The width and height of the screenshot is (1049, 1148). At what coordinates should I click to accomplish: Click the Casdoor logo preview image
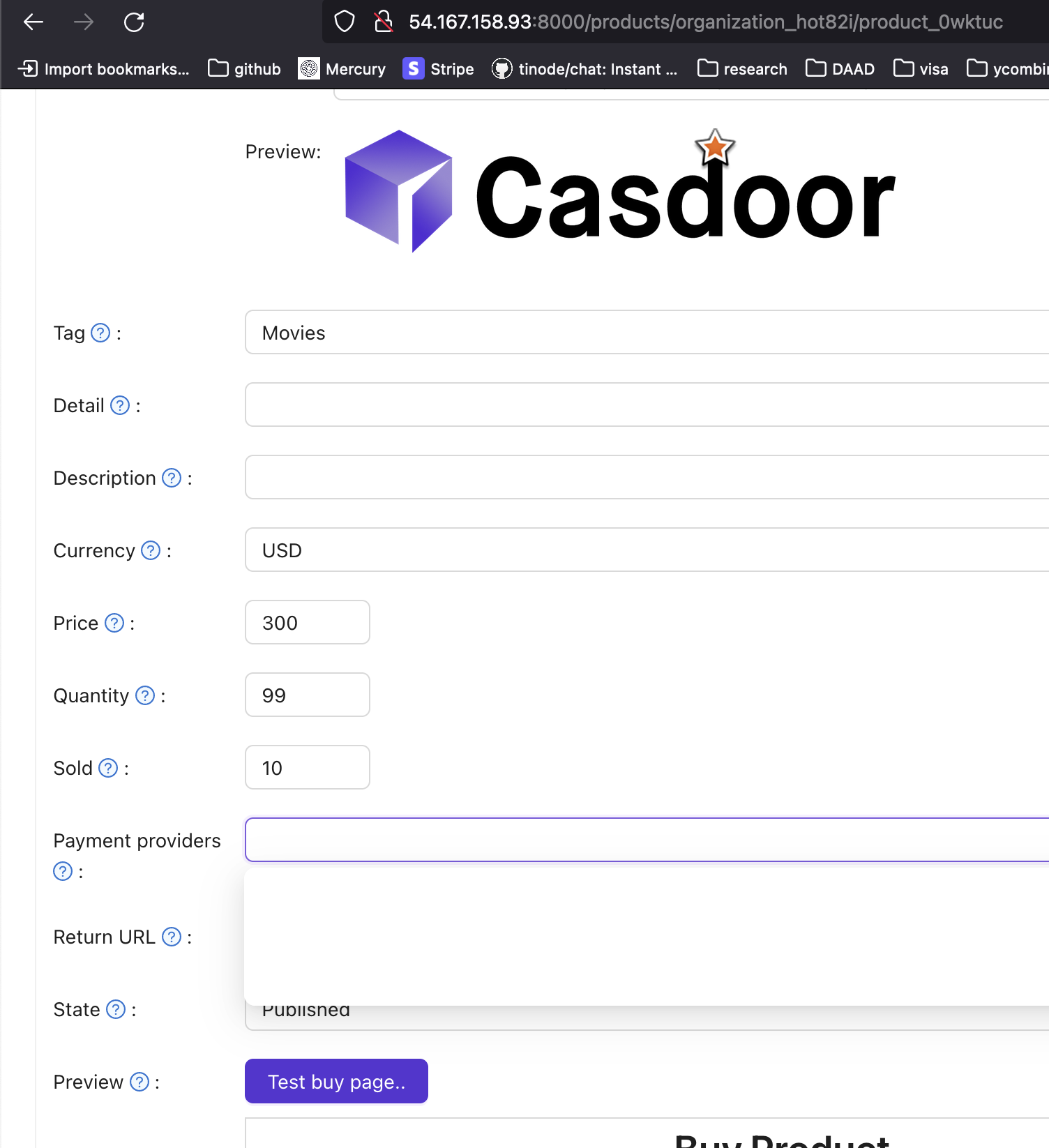(620, 191)
